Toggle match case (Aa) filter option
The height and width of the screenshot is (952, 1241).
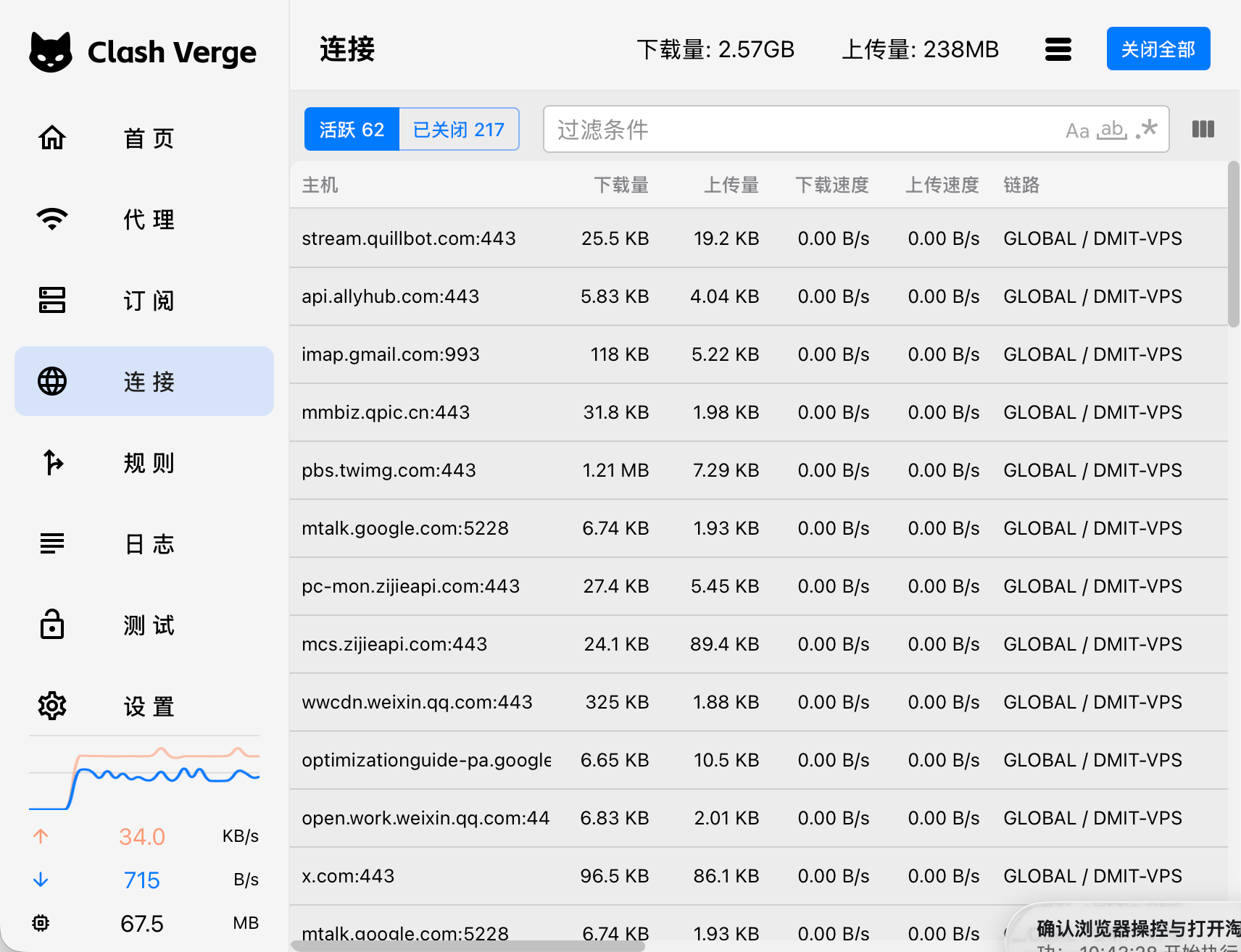click(x=1077, y=130)
